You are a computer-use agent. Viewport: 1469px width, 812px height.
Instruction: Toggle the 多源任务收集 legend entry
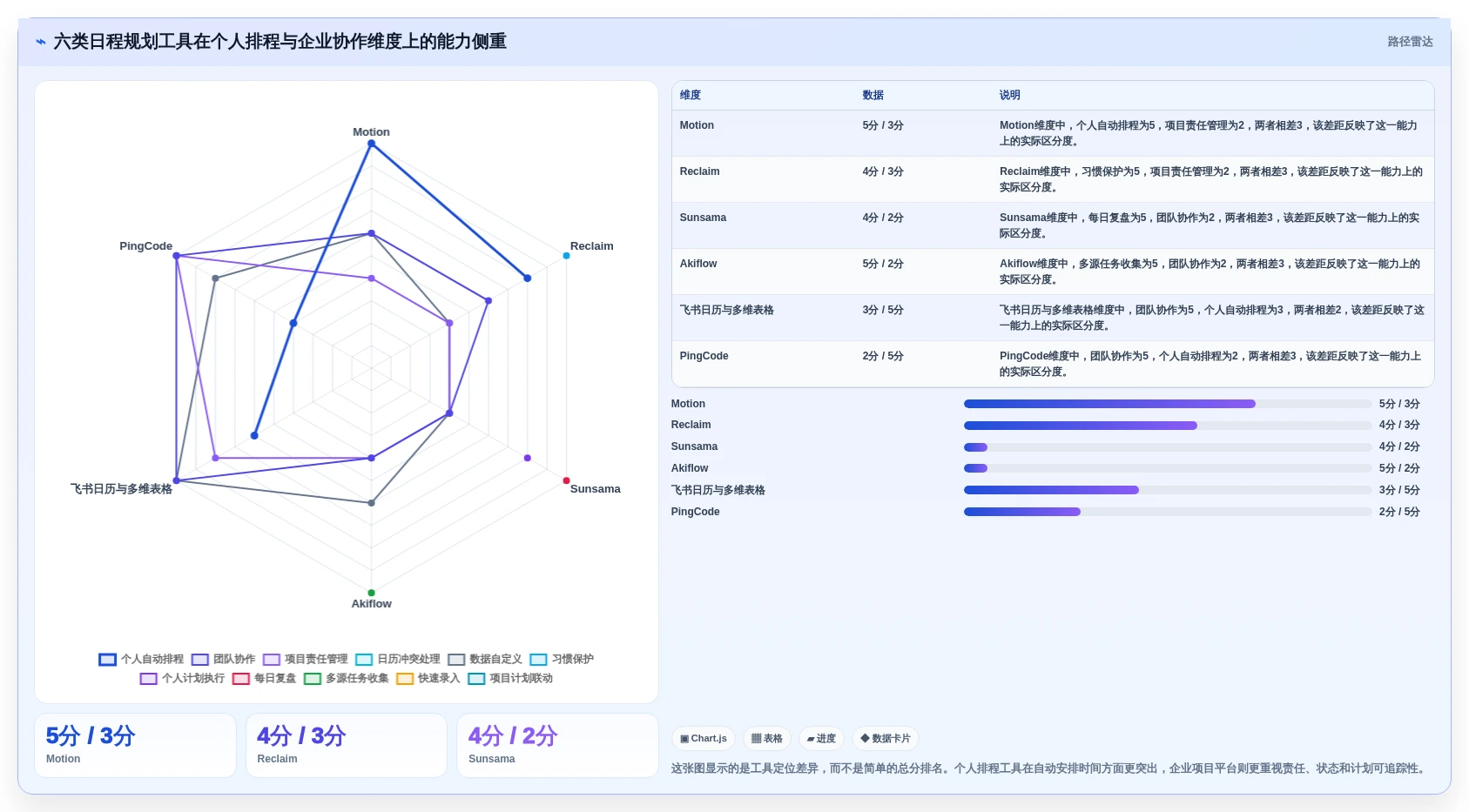[346, 679]
